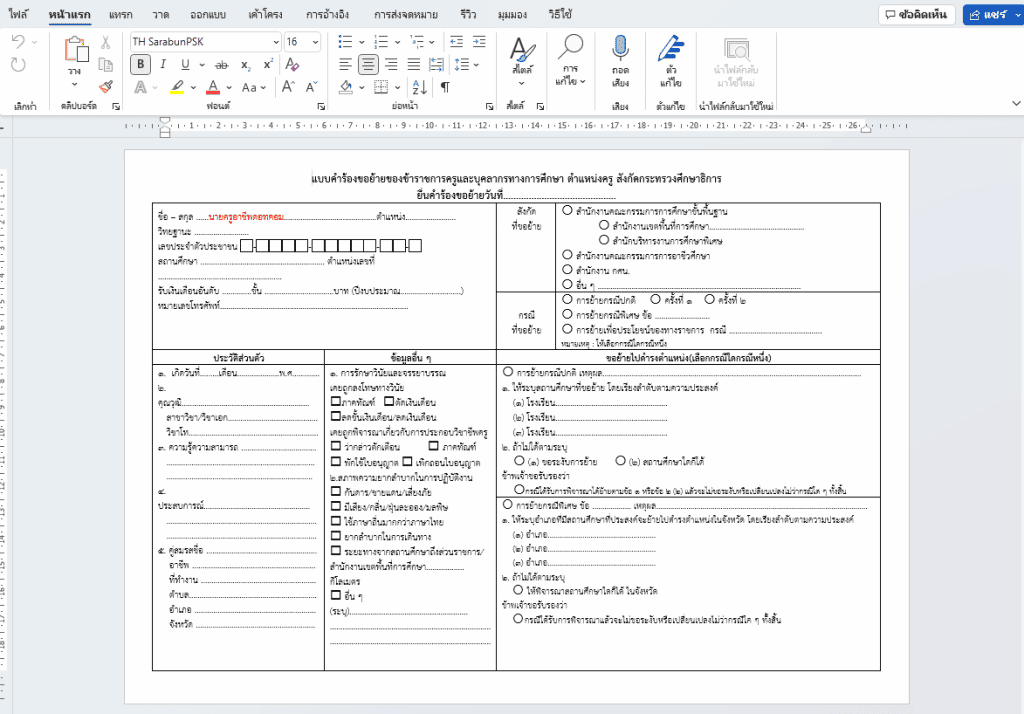Open the line spacing dropdown arrow

476,65
